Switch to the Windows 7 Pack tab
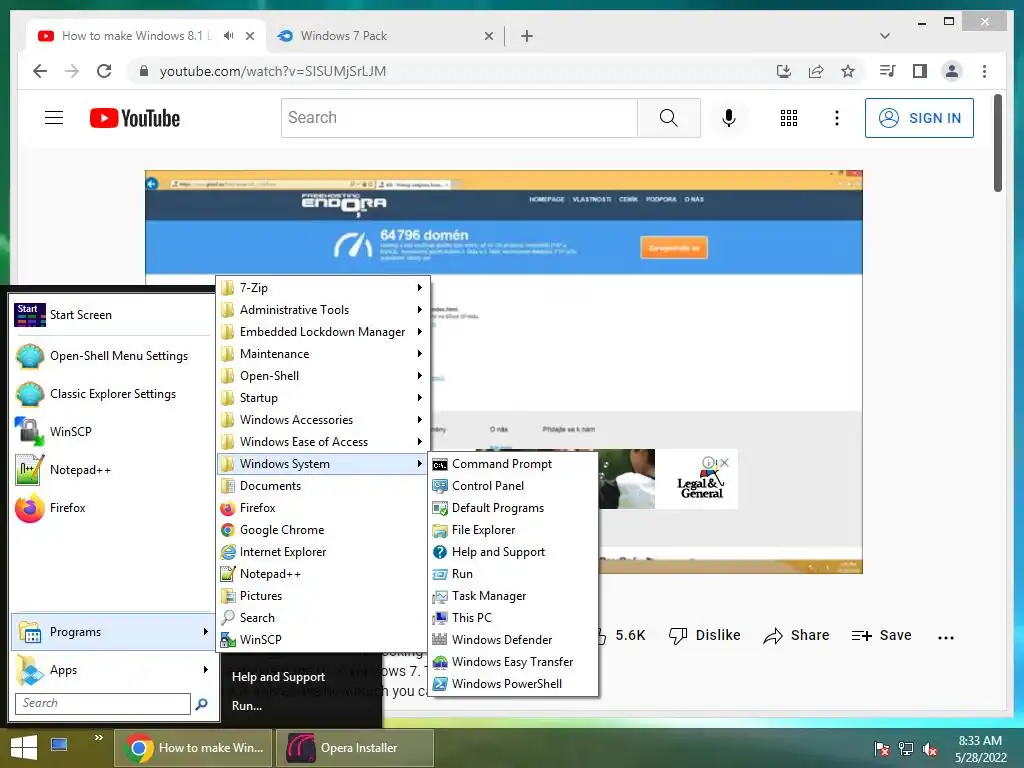Image resolution: width=1024 pixels, height=768 pixels. point(385,36)
